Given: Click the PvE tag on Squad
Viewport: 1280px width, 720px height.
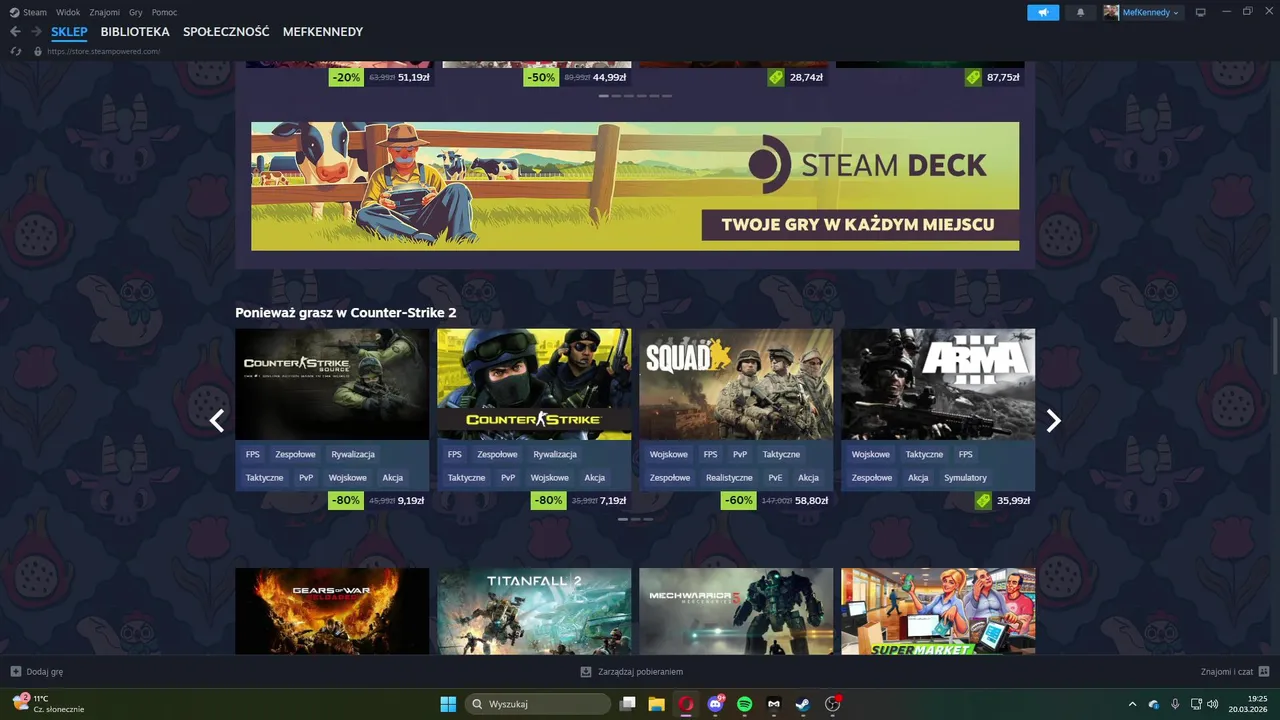Looking at the screenshot, I should coord(775,478).
